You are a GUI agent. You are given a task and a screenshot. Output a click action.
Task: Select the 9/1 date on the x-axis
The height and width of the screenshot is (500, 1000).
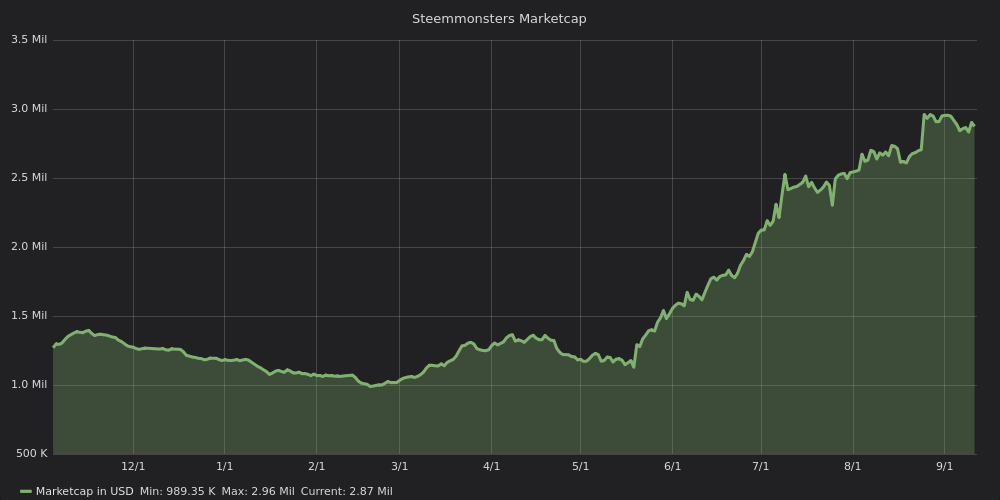coord(944,466)
